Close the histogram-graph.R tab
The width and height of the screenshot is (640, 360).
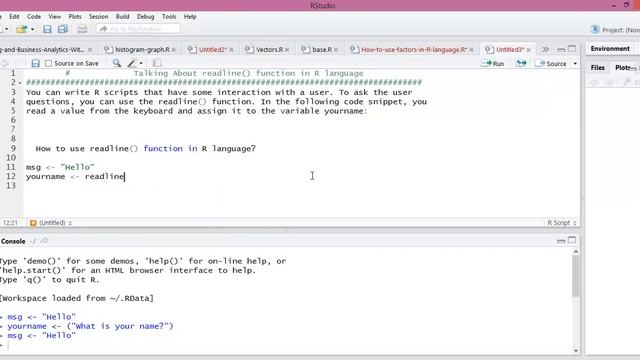point(173,50)
